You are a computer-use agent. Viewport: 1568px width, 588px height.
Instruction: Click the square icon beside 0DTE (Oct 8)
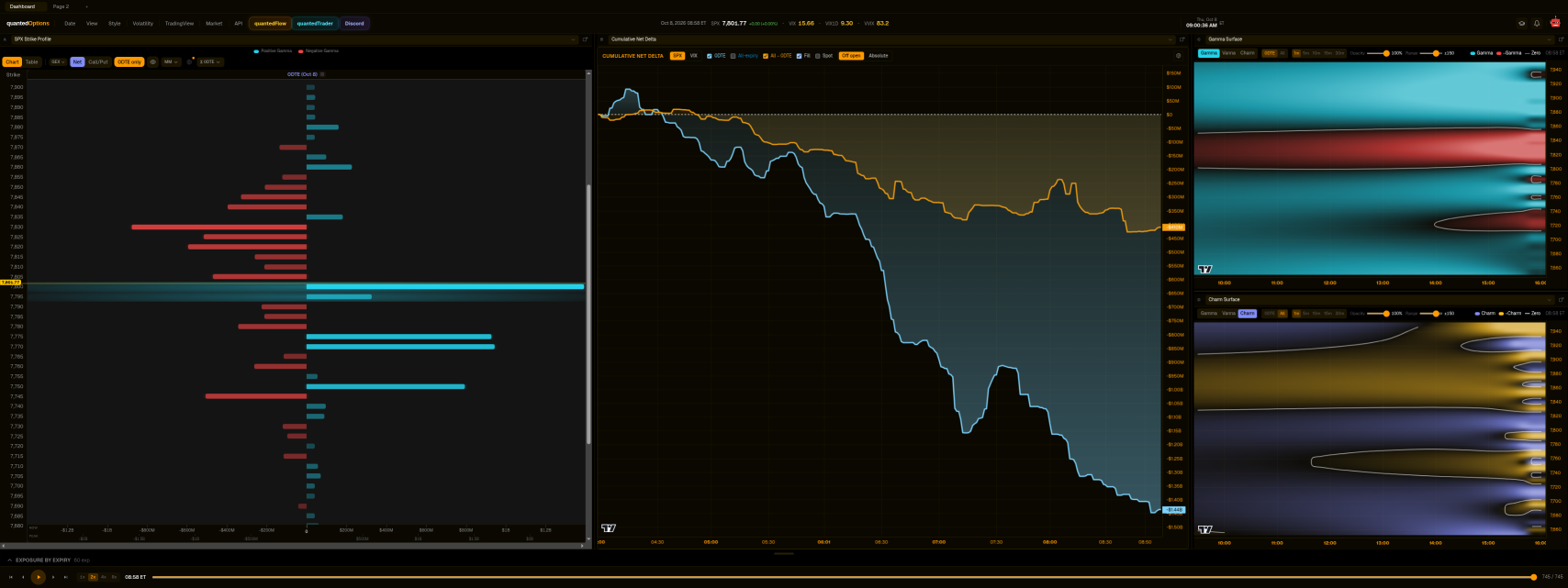[x=322, y=74]
